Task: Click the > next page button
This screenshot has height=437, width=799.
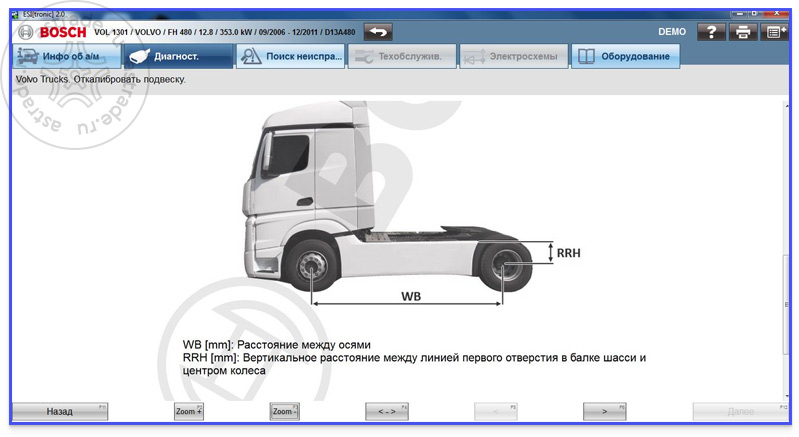Action: 604,412
